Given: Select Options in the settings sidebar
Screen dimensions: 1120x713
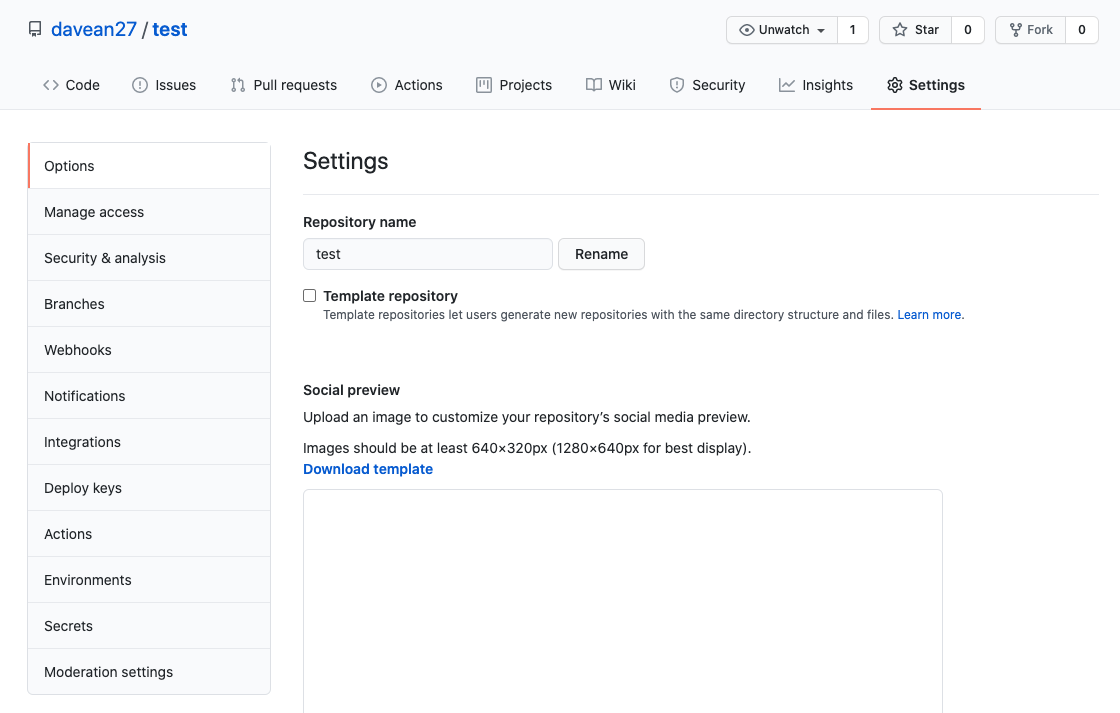Looking at the screenshot, I should tap(149, 166).
